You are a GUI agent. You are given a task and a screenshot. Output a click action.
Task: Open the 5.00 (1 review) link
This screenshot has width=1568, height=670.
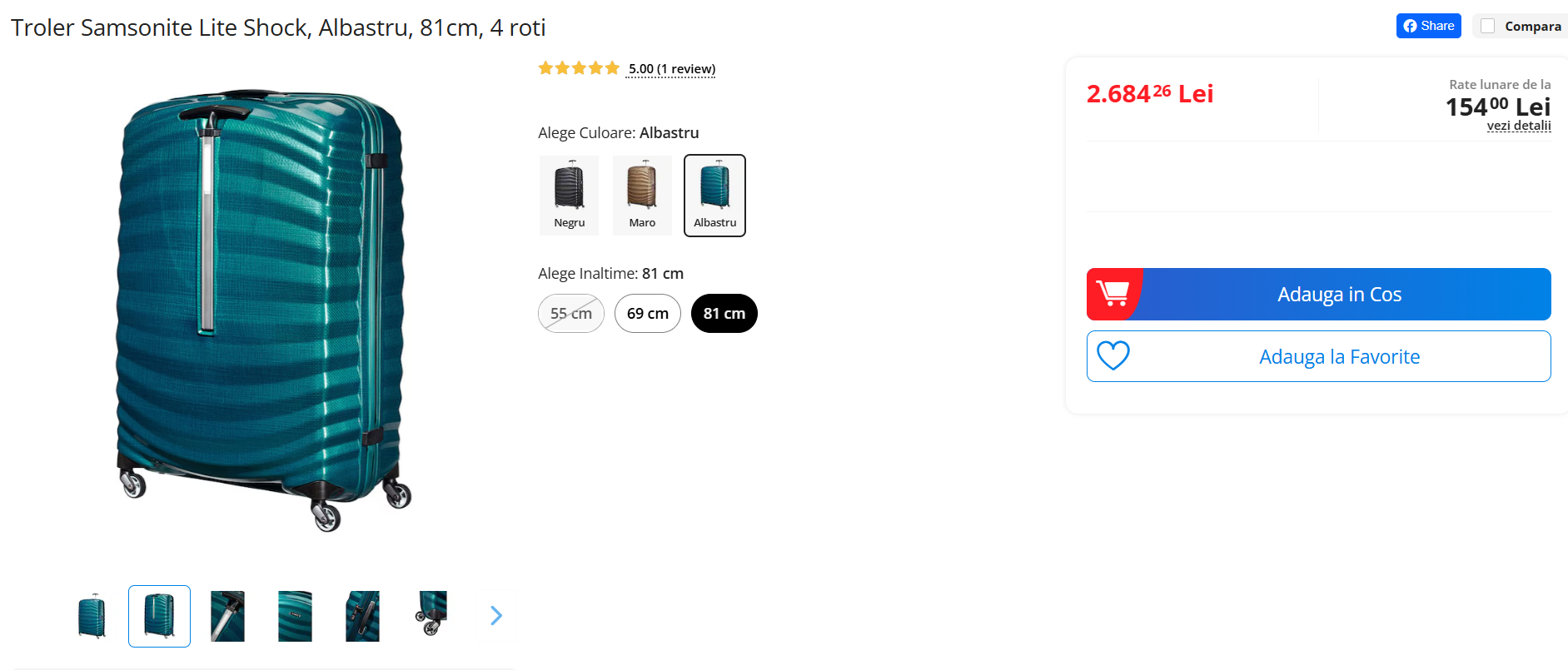pos(671,69)
